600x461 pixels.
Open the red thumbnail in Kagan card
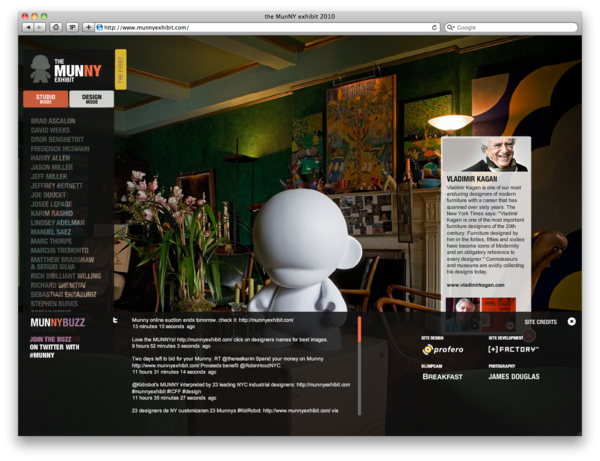tap(499, 314)
